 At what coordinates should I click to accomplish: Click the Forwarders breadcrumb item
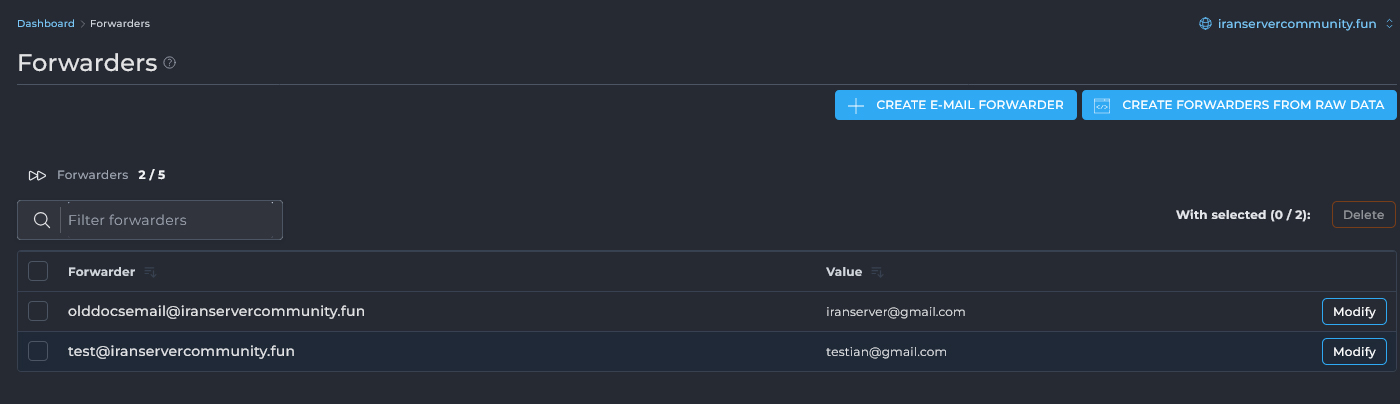(120, 23)
